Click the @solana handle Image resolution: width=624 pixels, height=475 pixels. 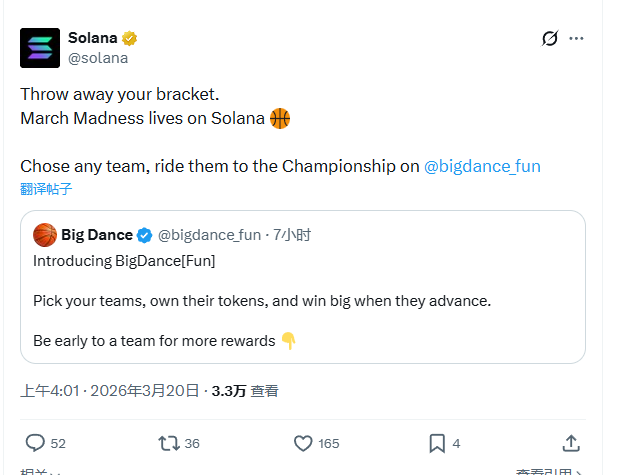pyautogui.click(x=98, y=58)
